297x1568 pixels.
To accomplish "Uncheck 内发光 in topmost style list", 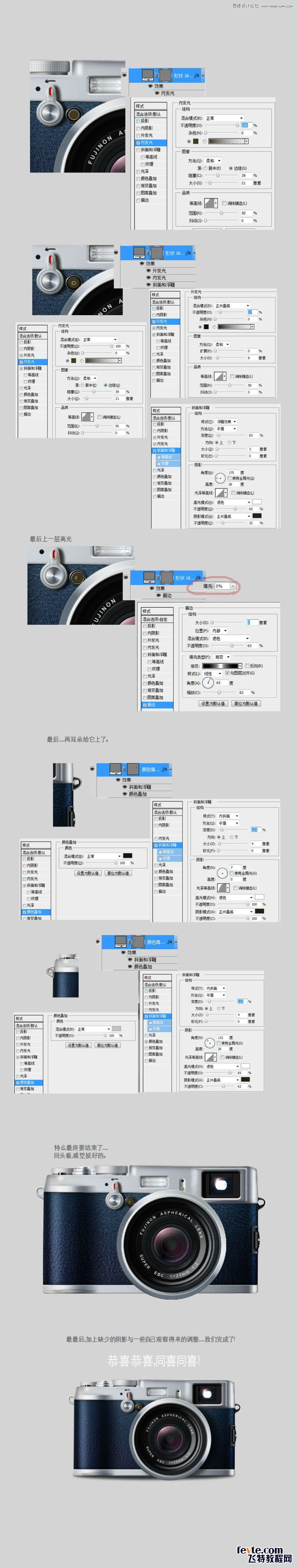I will [x=139, y=142].
